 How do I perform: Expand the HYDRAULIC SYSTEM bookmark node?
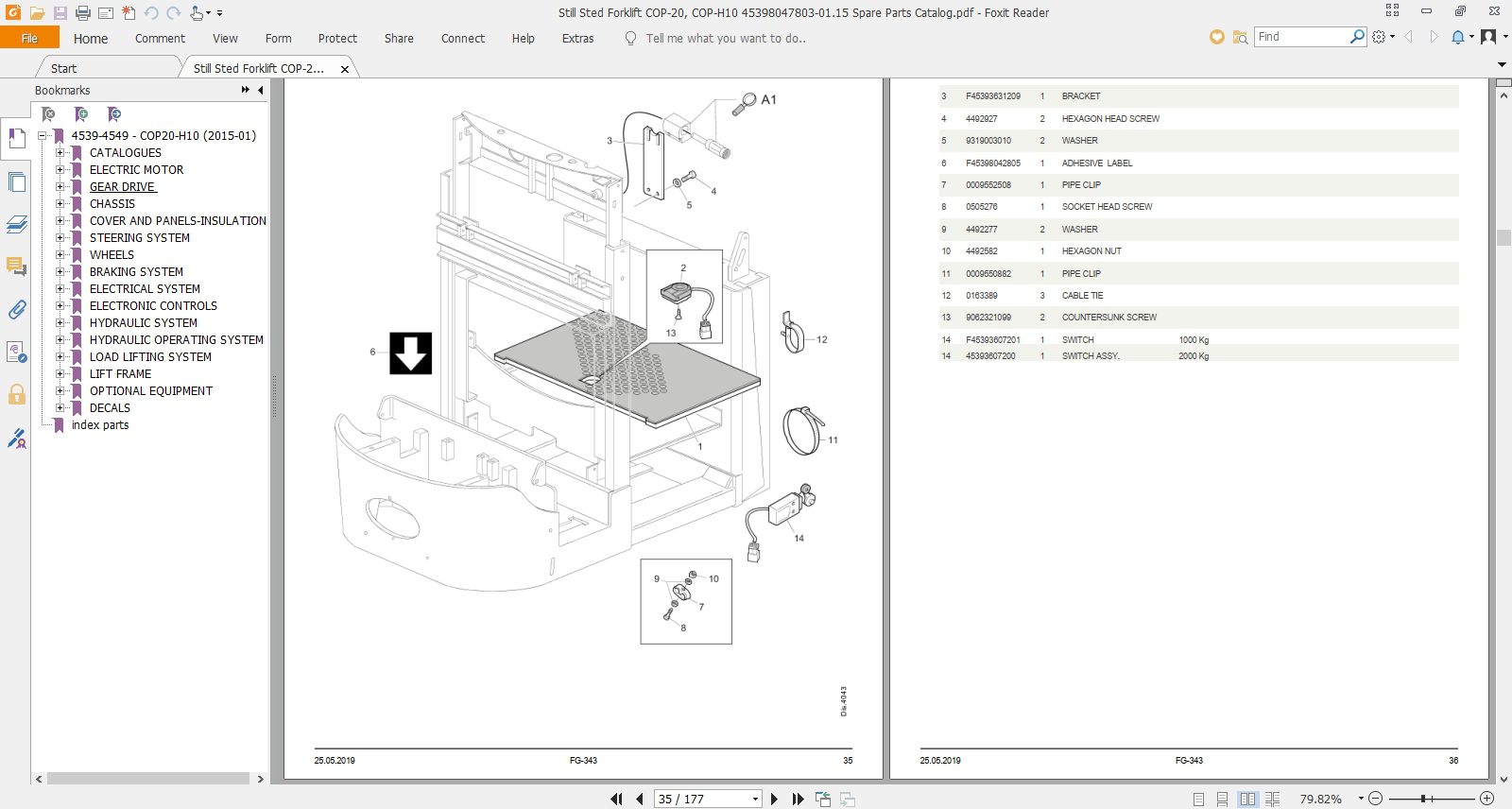point(60,322)
